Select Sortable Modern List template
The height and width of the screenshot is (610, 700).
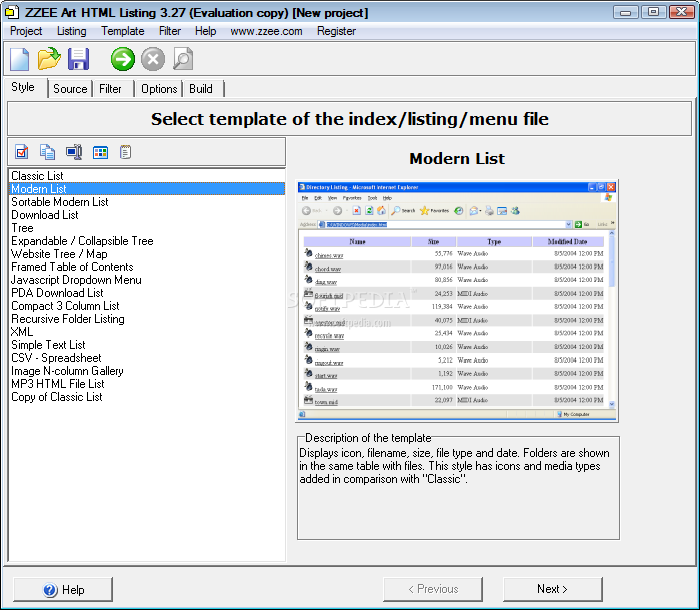point(147,202)
